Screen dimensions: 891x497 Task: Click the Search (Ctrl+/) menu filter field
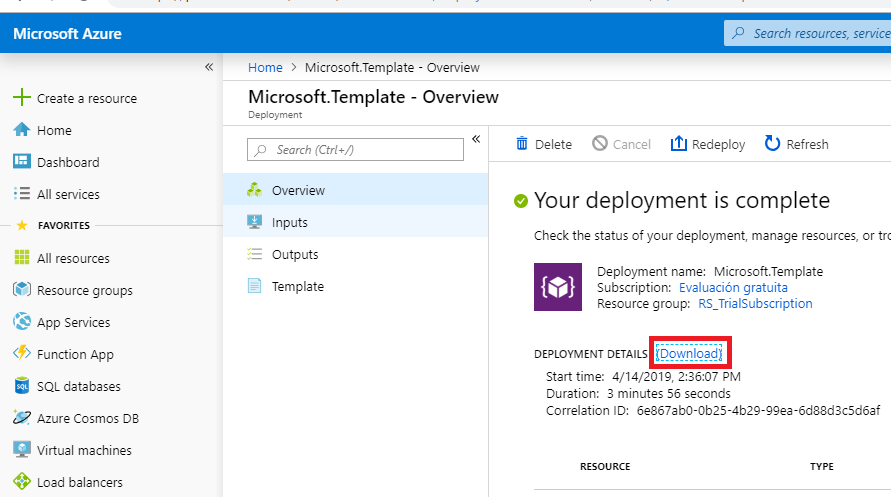click(x=355, y=149)
